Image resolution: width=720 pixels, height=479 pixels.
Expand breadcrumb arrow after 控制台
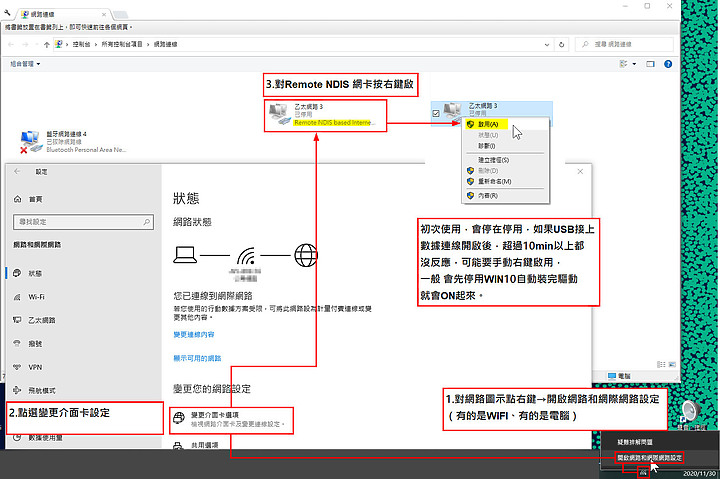click(x=96, y=45)
